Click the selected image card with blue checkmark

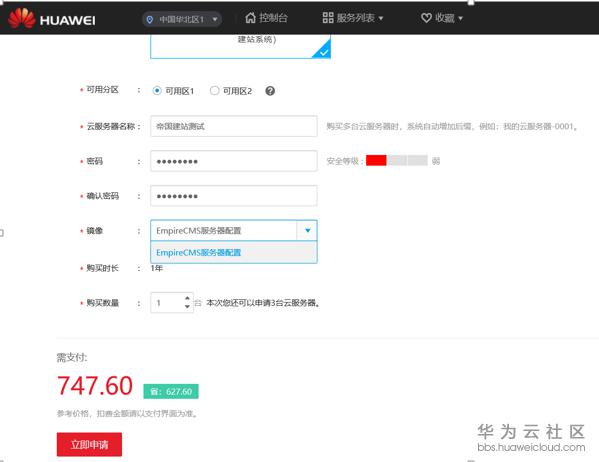(x=240, y=46)
